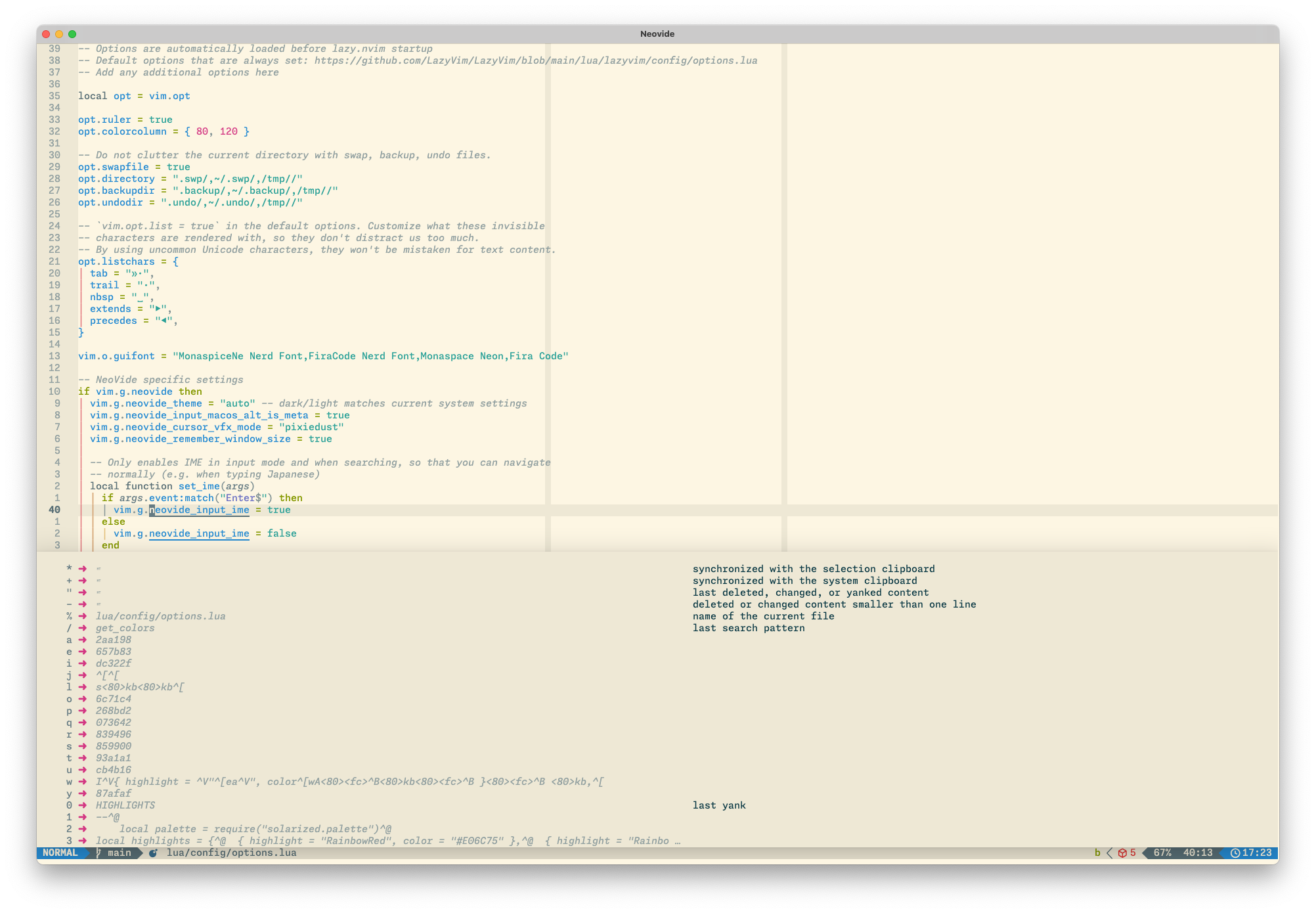
Task: Click the dc322f color value in register i
Action: pyautogui.click(x=114, y=663)
